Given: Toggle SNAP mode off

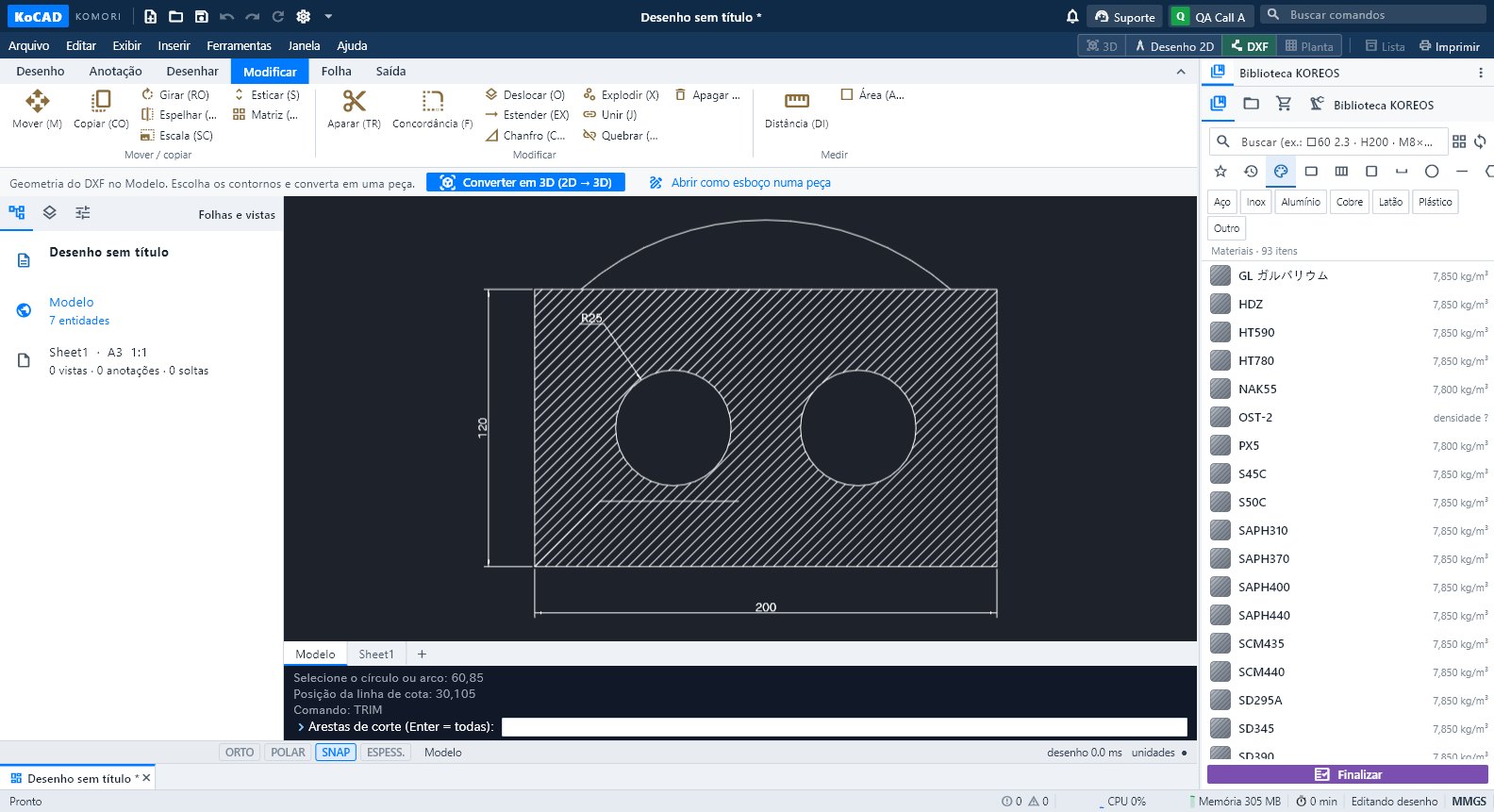Looking at the screenshot, I should tap(336, 753).
